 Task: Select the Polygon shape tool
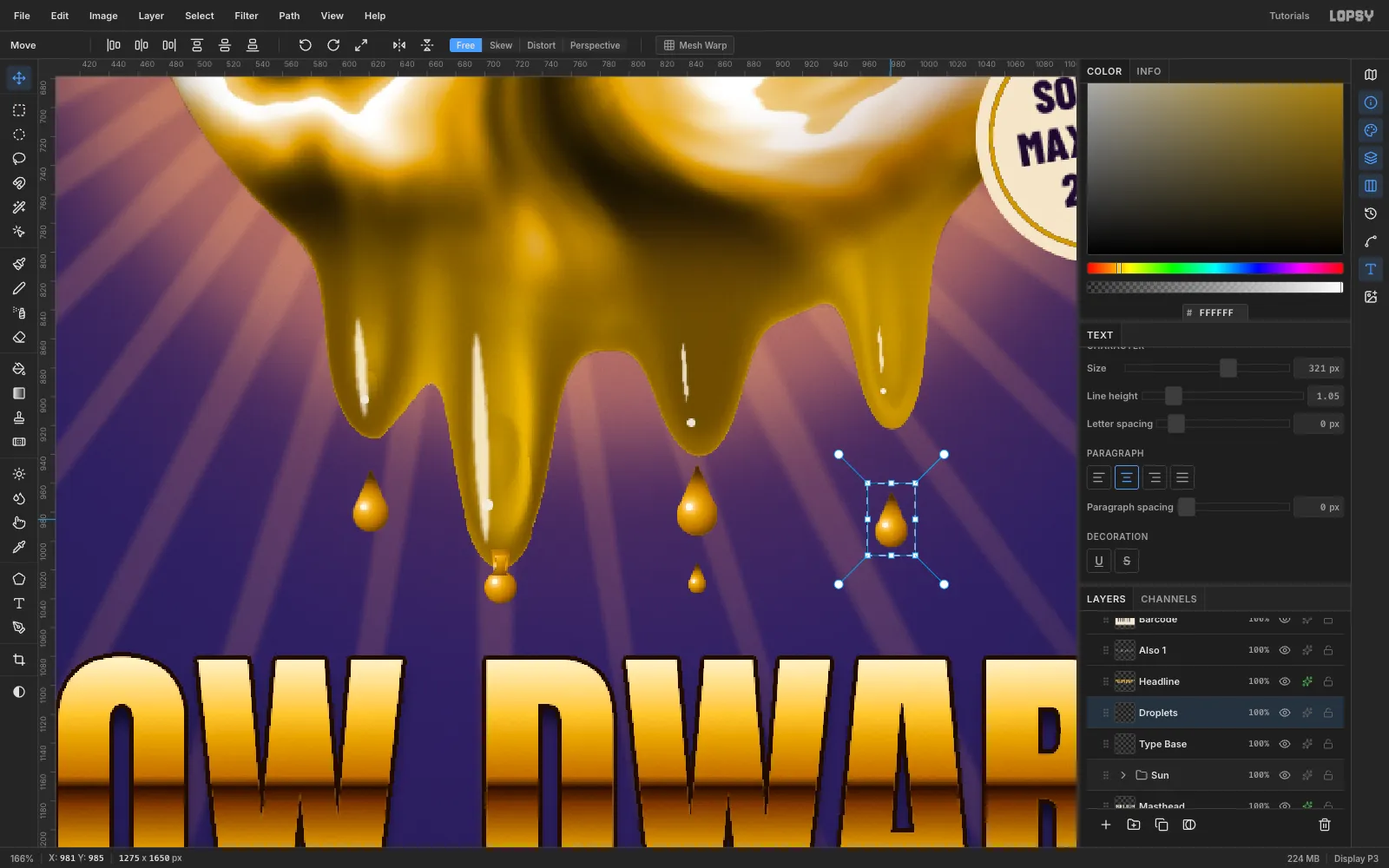point(19,579)
